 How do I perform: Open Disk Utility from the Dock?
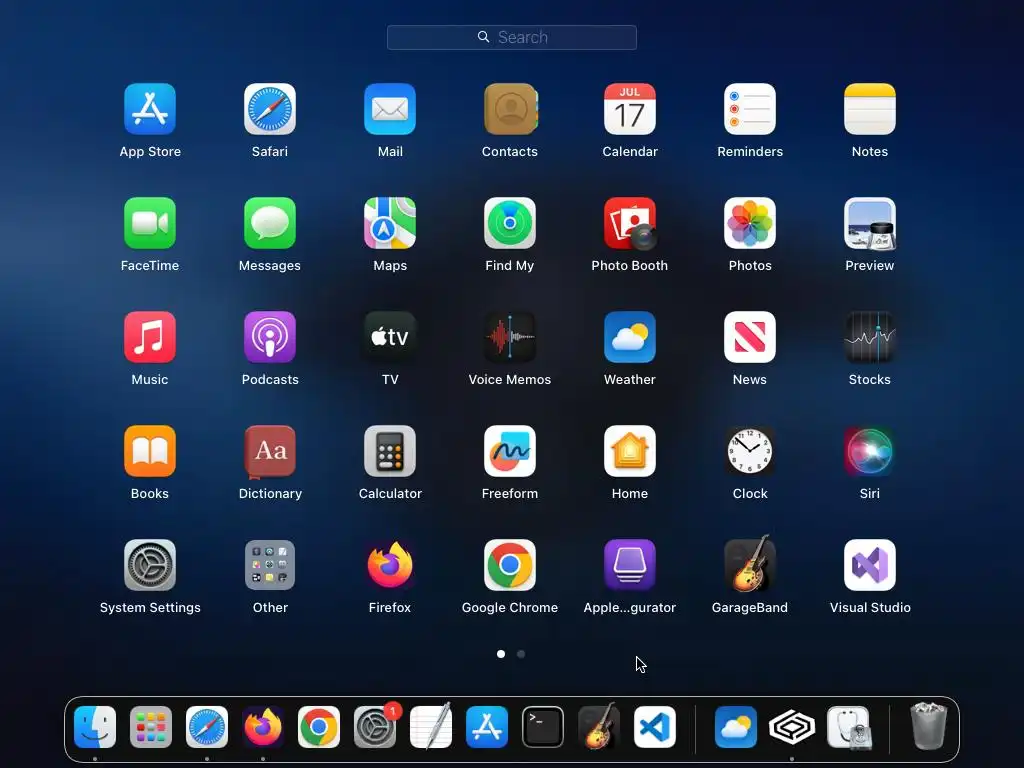point(848,727)
